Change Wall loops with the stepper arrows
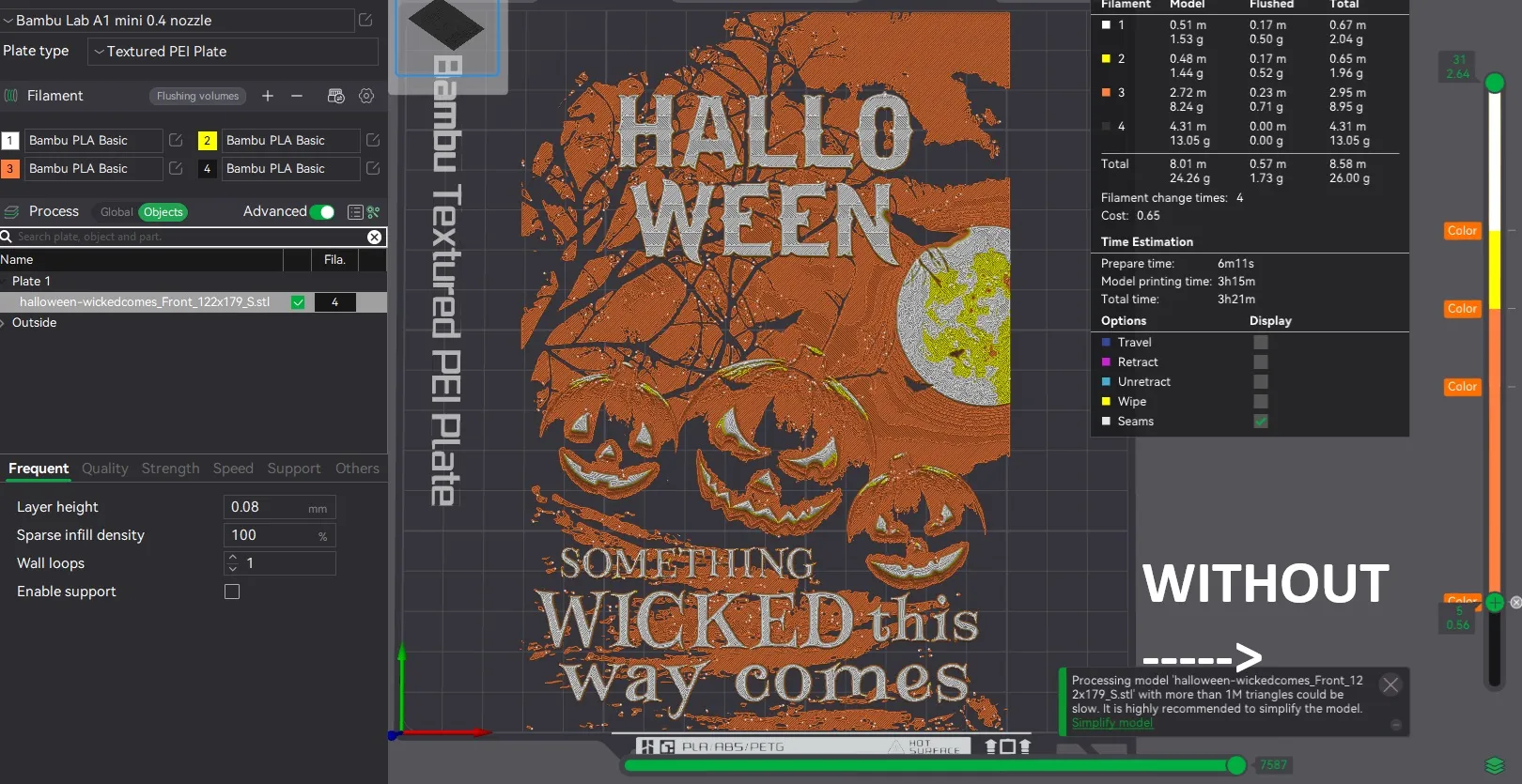This screenshot has width=1522, height=784. tap(232, 563)
